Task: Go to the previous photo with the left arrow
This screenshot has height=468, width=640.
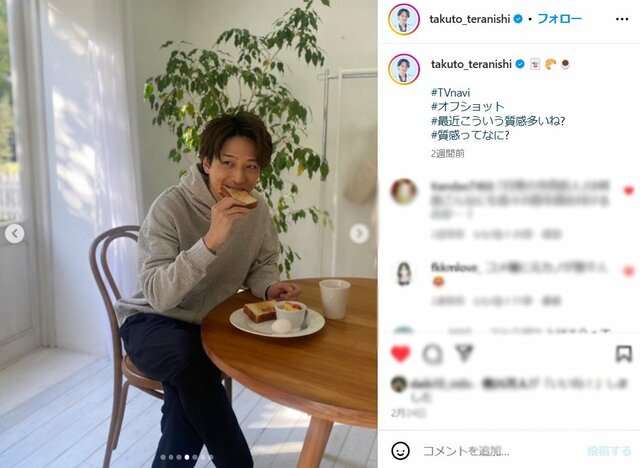Action: (15, 233)
